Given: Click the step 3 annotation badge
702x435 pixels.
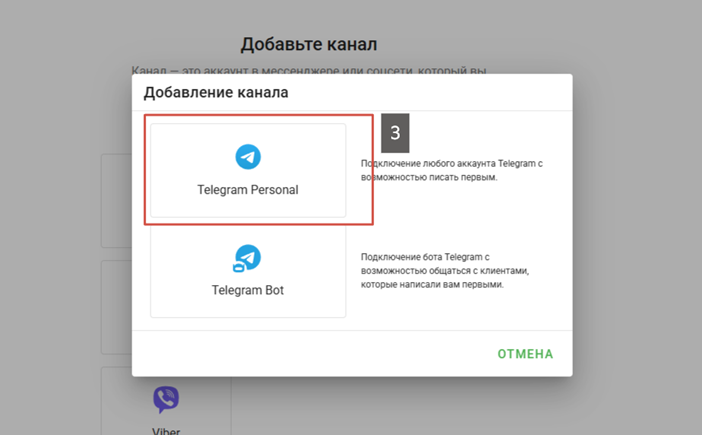Looking at the screenshot, I should tap(395, 133).
